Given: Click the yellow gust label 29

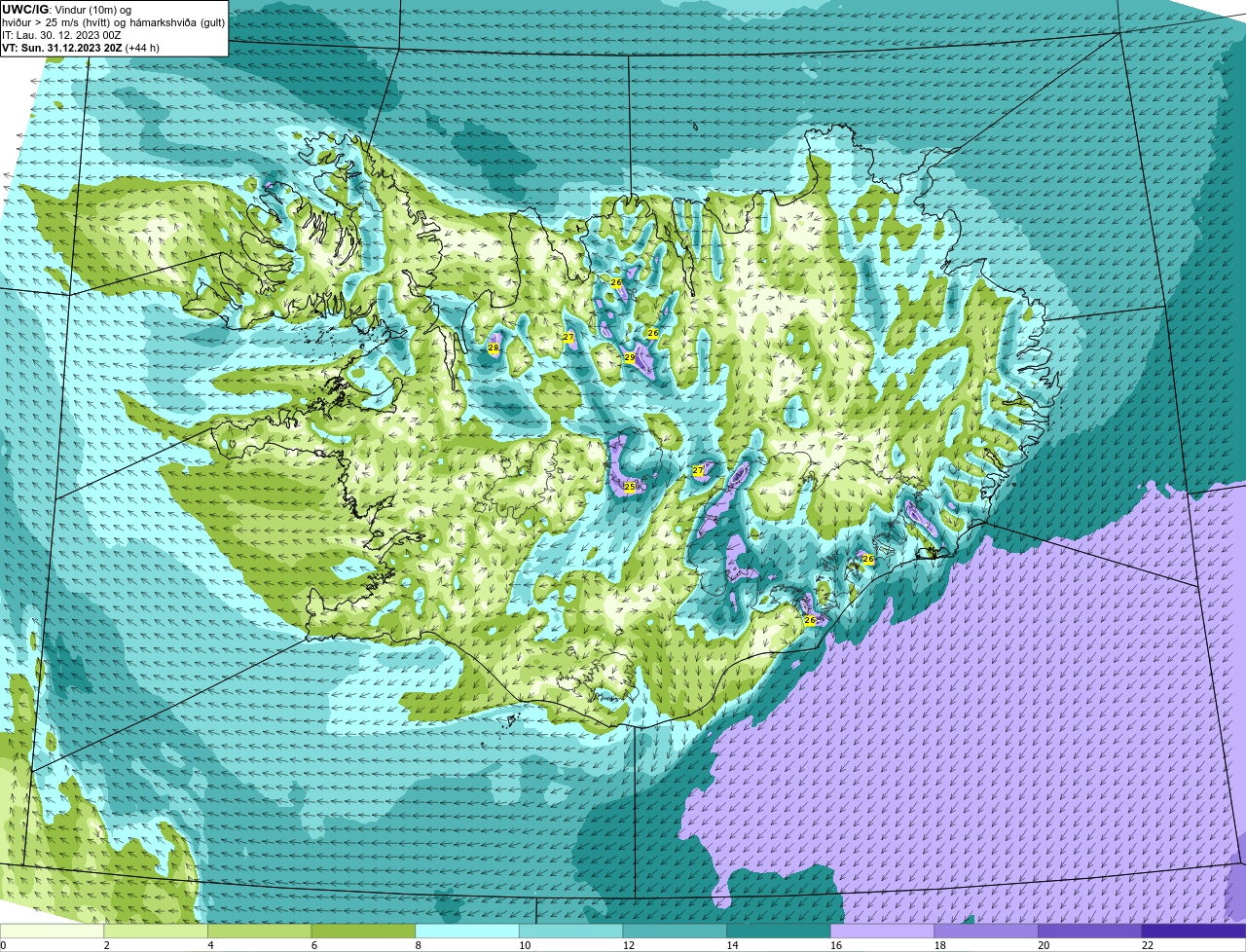Looking at the screenshot, I should click(630, 358).
